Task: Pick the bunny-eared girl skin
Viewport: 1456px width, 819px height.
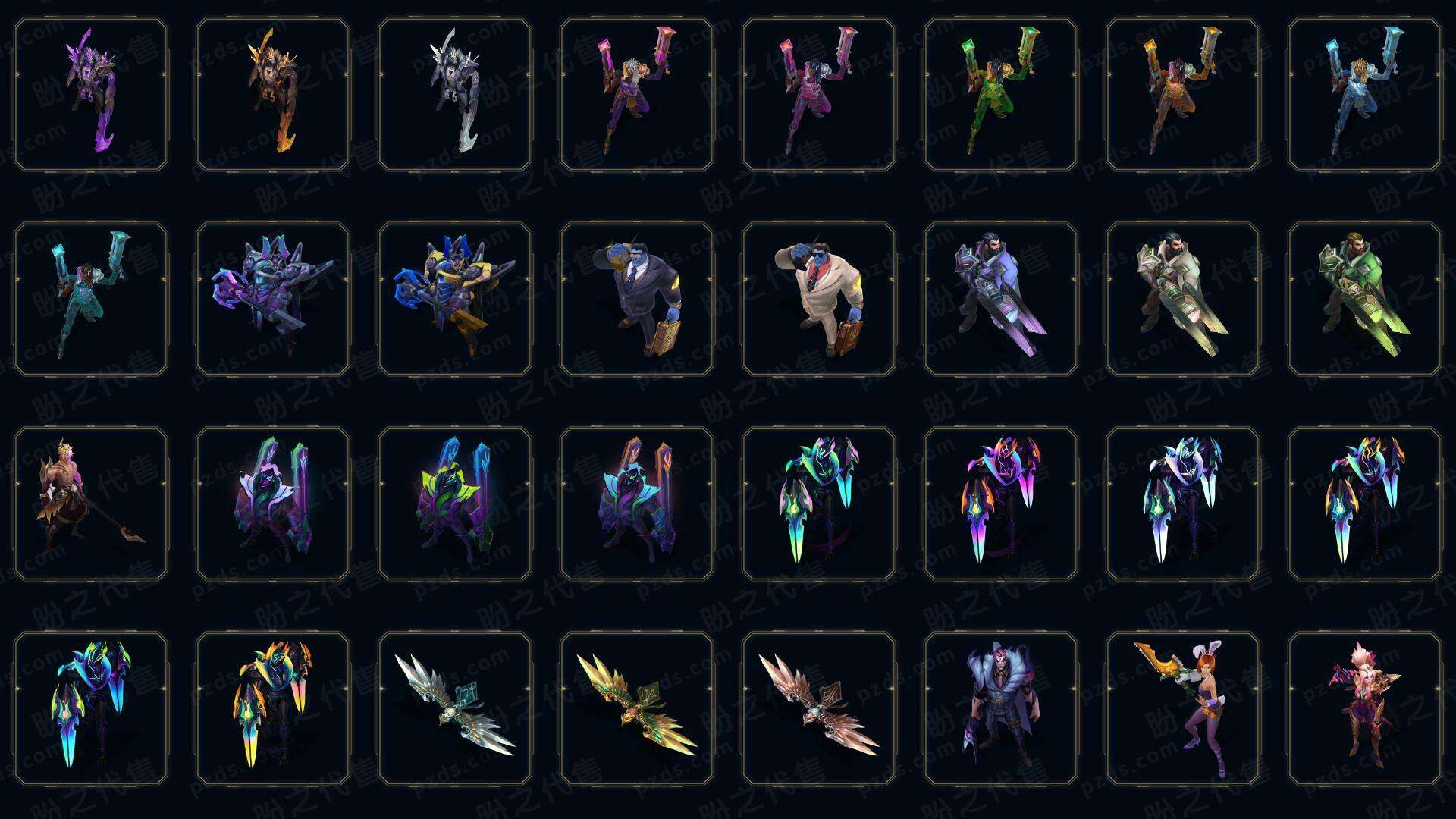Action: click(x=1183, y=708)
